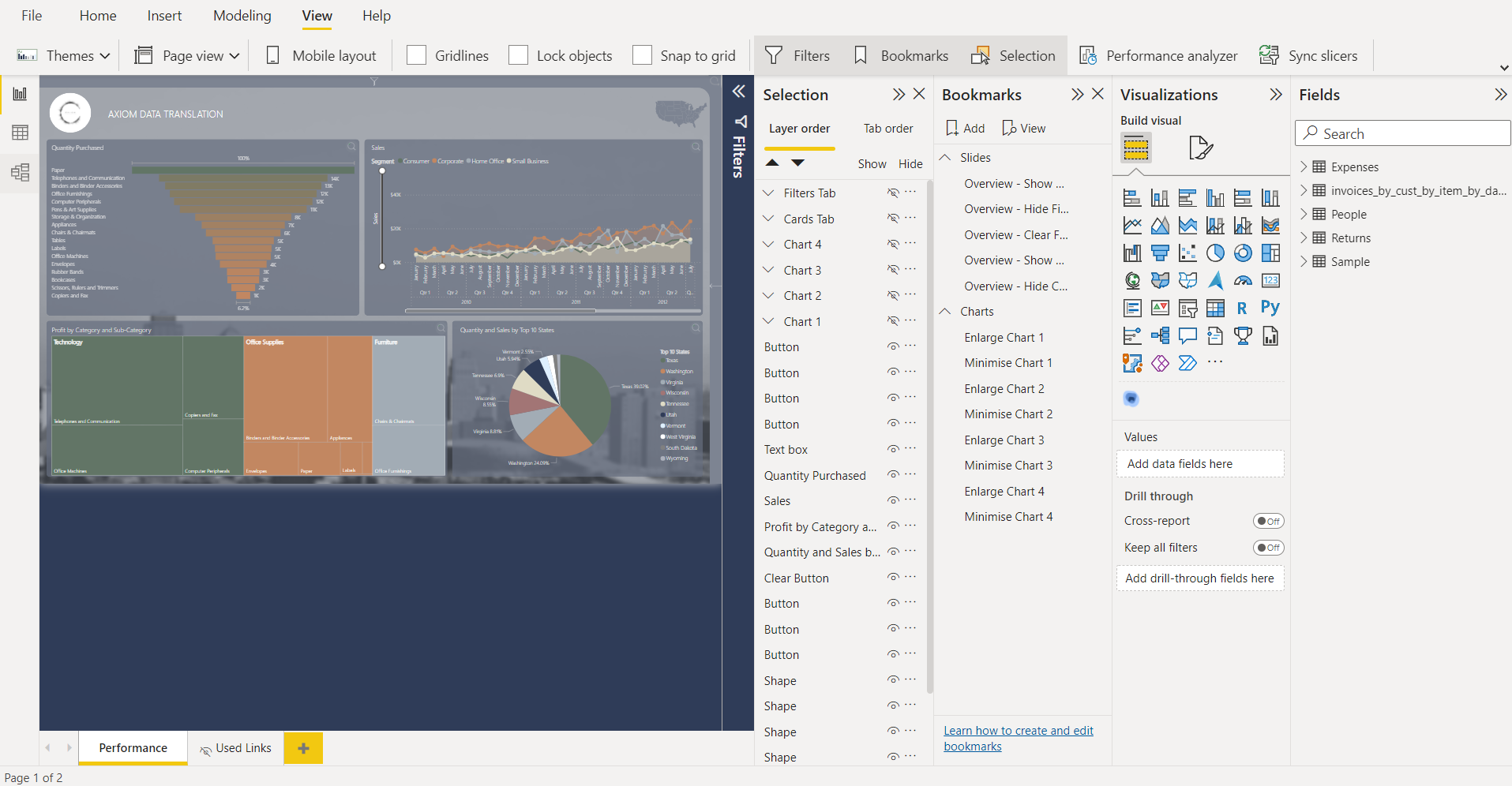Switch to Tab order view
This screenshot has width=1512, height=786.
[887, 129]
